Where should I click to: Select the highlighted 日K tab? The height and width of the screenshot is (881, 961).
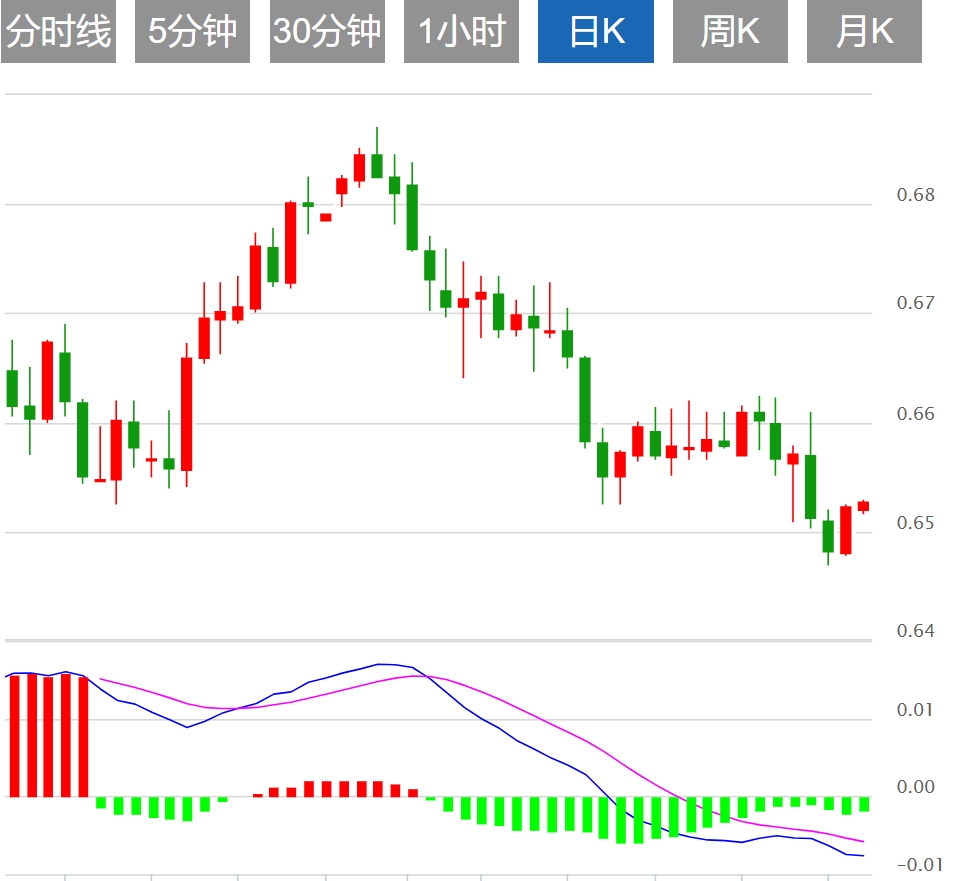596,32
